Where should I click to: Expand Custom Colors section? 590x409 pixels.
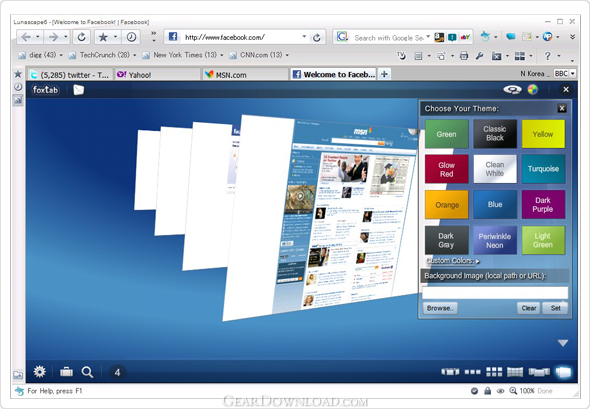click(x=453, y=261)
